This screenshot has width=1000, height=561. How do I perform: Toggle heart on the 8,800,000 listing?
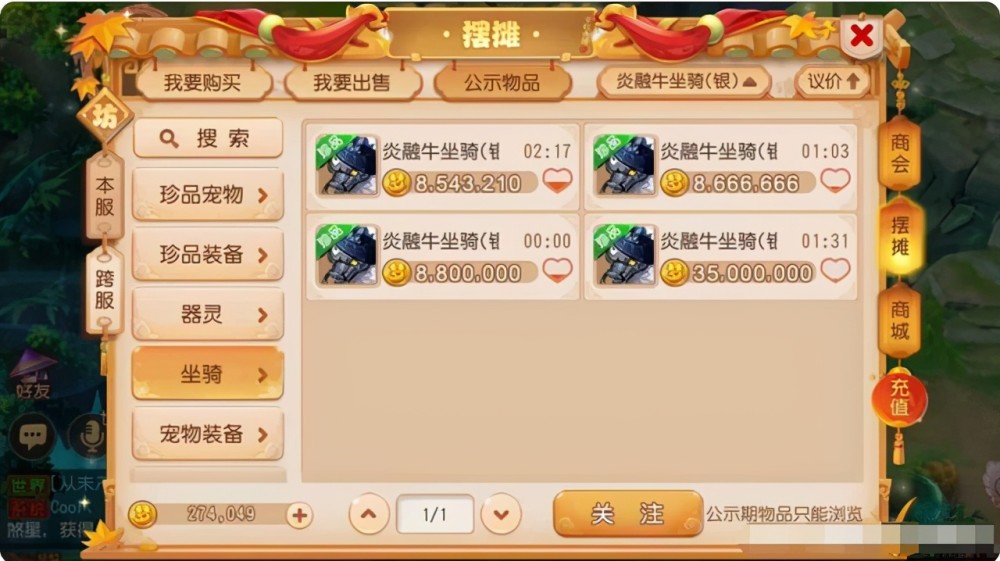coord(557,270)
